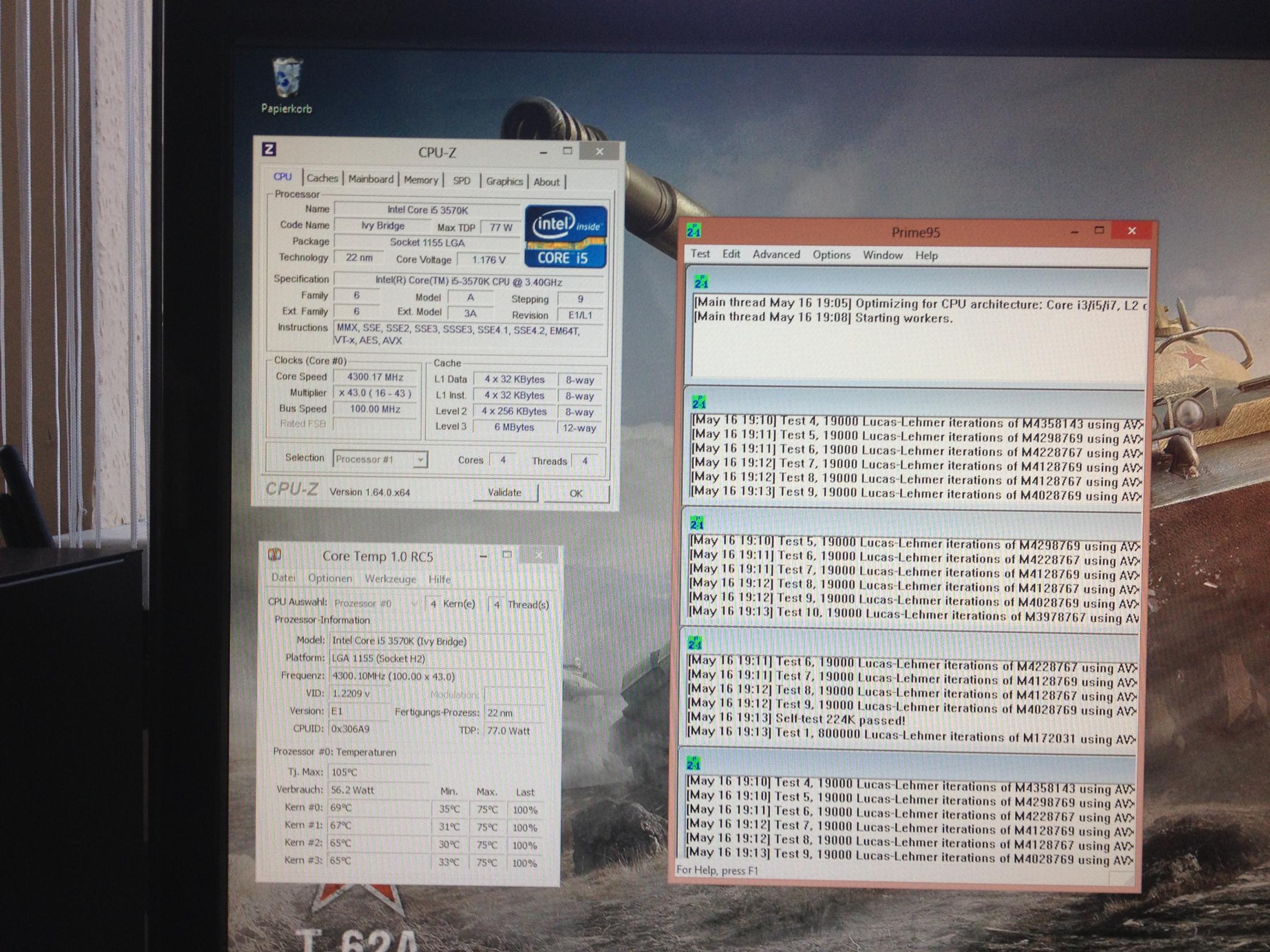This screenshot has height=952, width=1270.
Task: Open the SPD tab in CPU-Z
Action: [462, 181]
